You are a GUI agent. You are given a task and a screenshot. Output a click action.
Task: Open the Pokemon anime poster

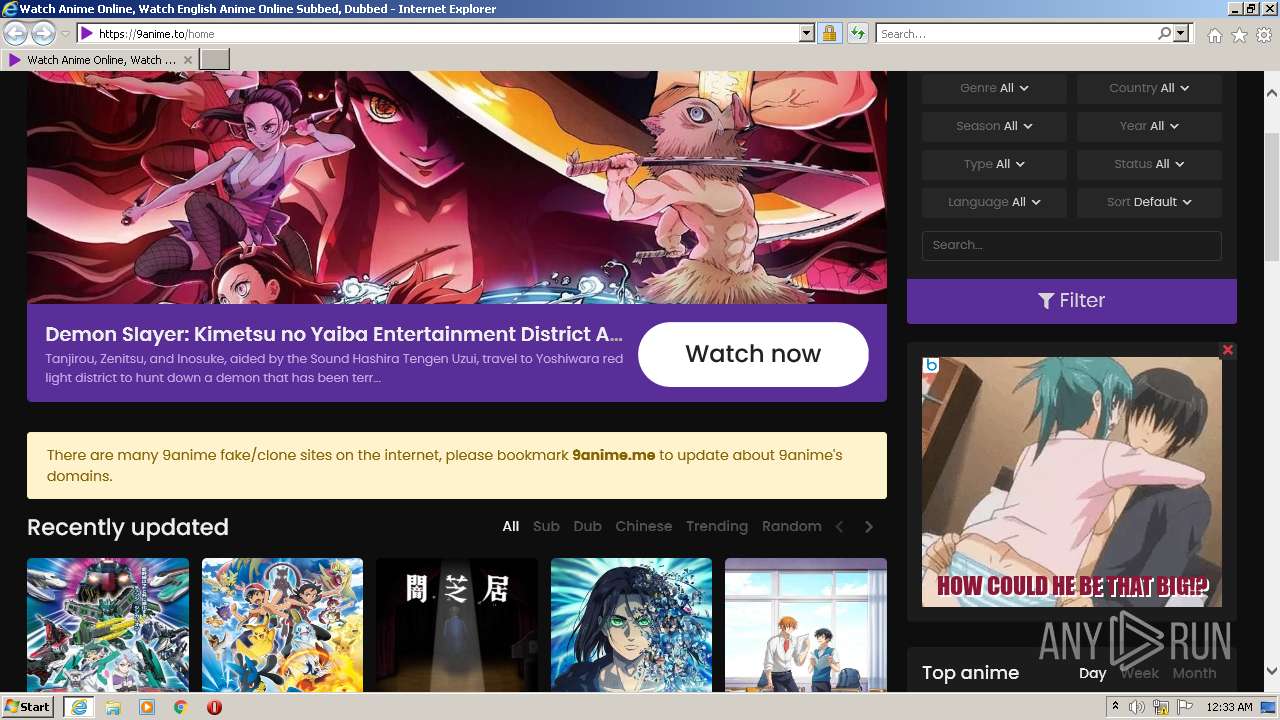click(282, 625)
